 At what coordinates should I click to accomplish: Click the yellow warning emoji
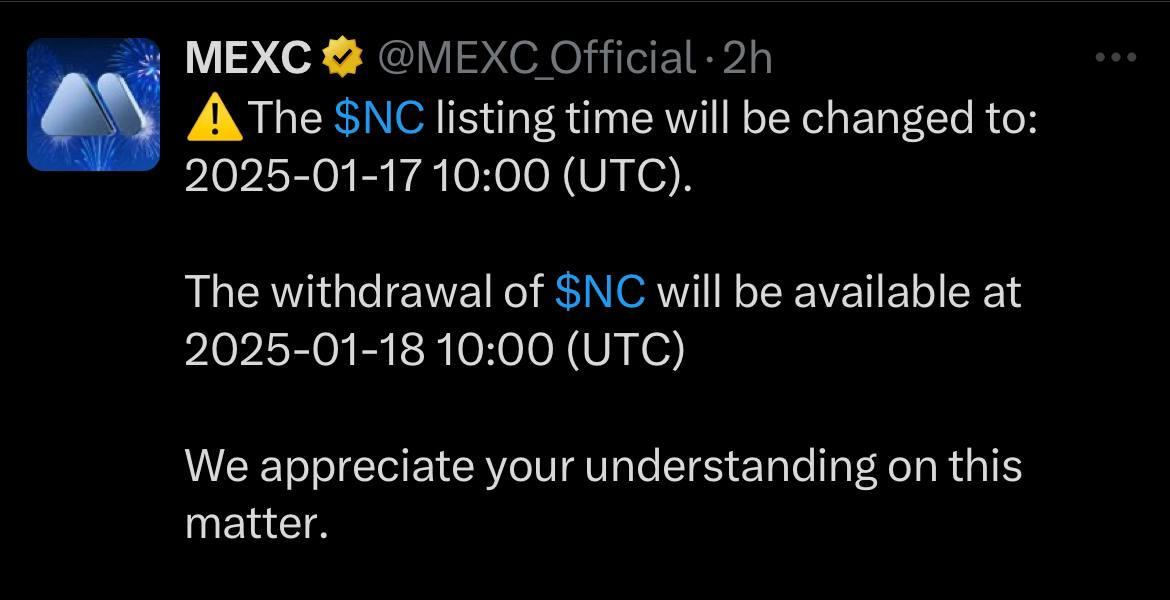click(x=212, y=120)
